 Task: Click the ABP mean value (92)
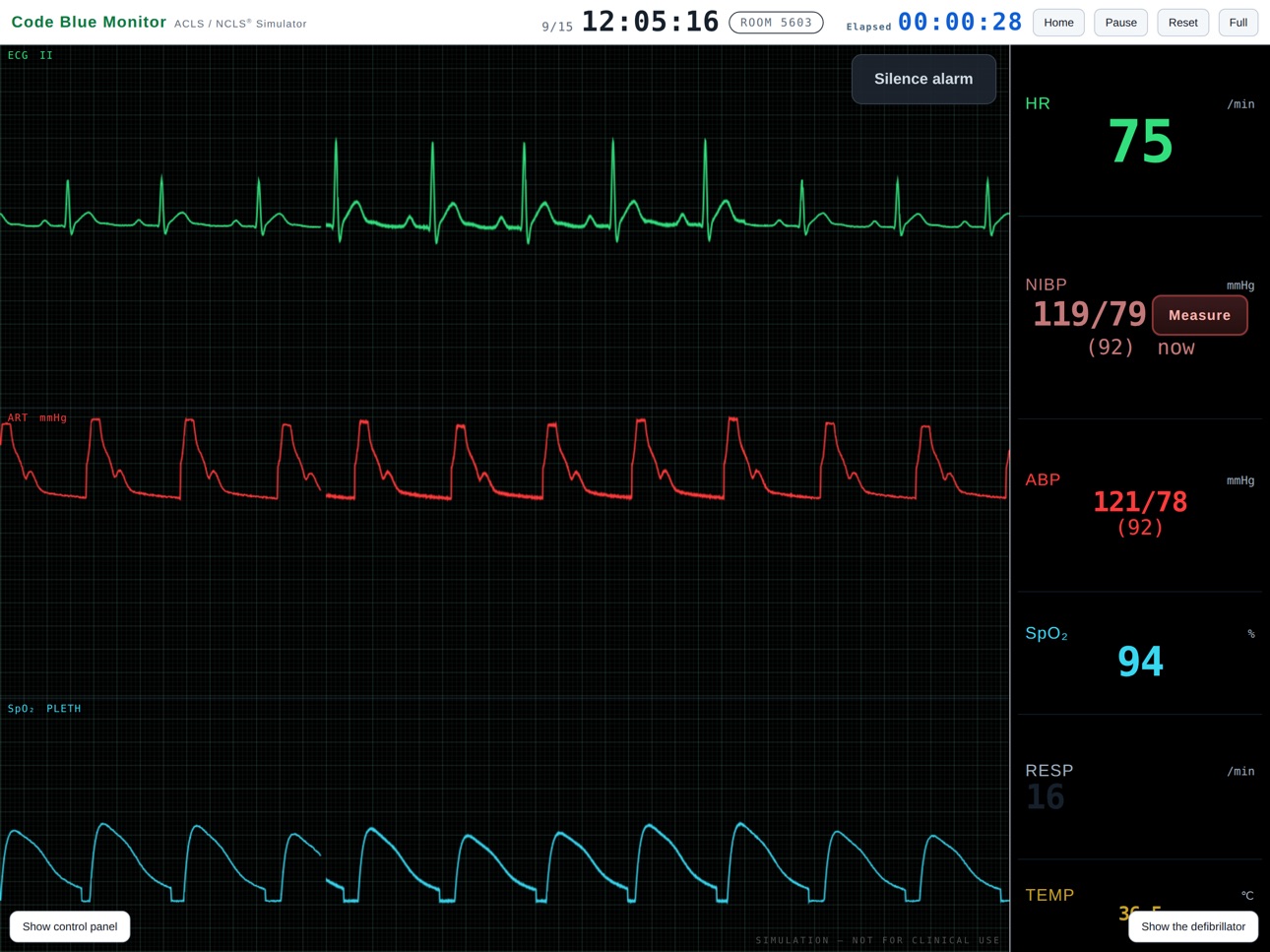(1140, 528)
